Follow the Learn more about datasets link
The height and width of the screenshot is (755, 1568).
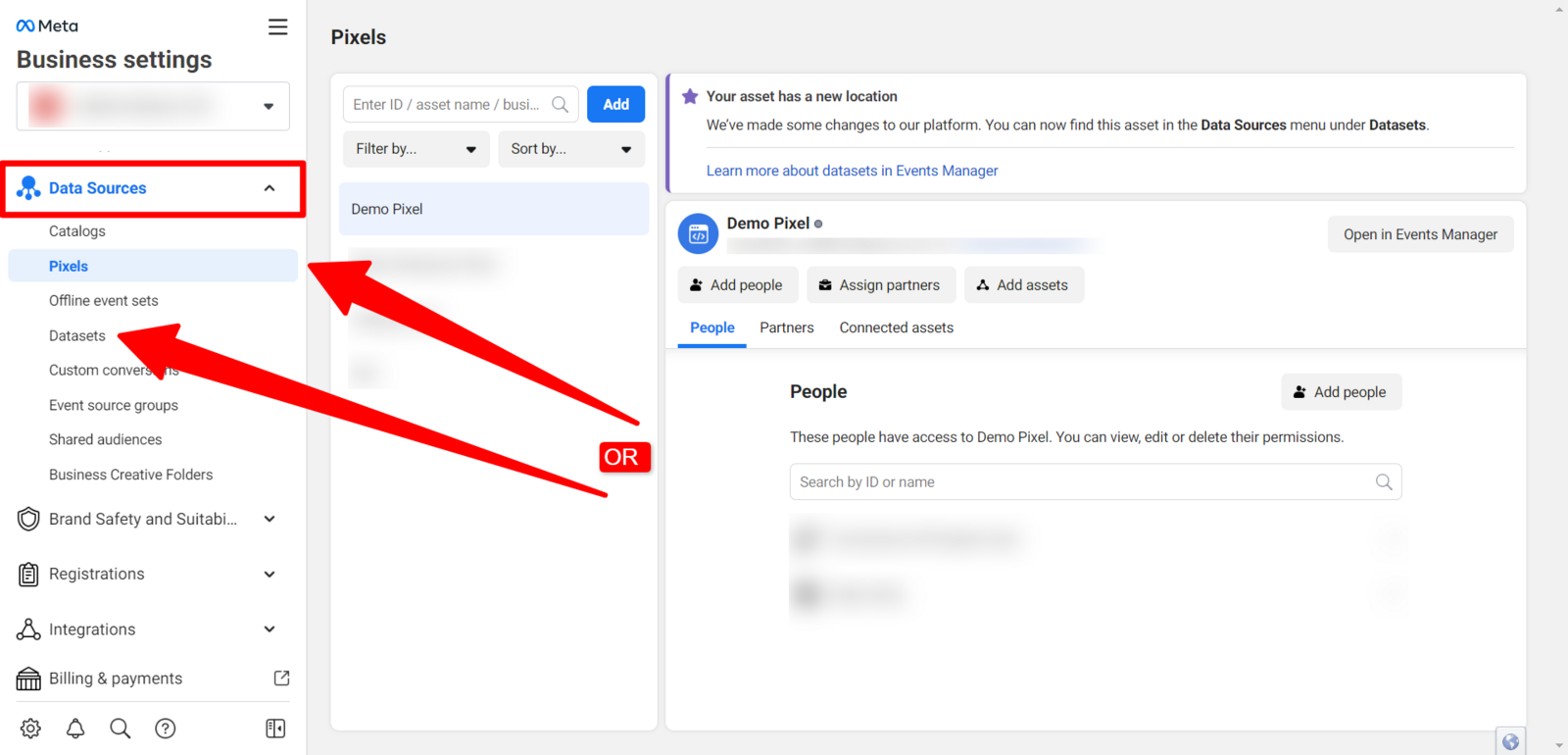pyautogui.click(x=852, y=171)
